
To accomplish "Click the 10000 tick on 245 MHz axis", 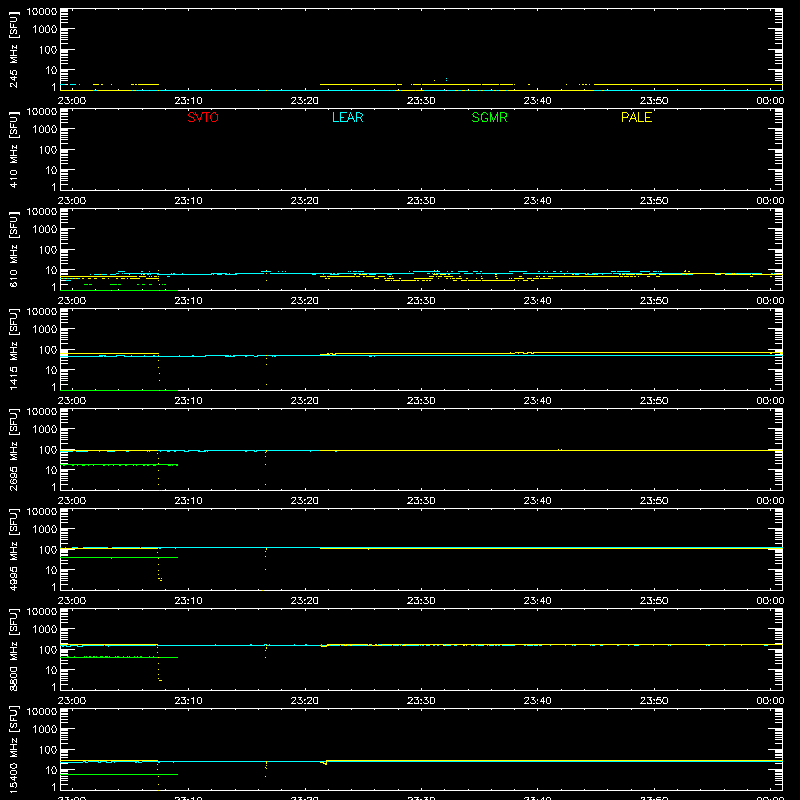I will pyautogui.click(x=42, y=12).
